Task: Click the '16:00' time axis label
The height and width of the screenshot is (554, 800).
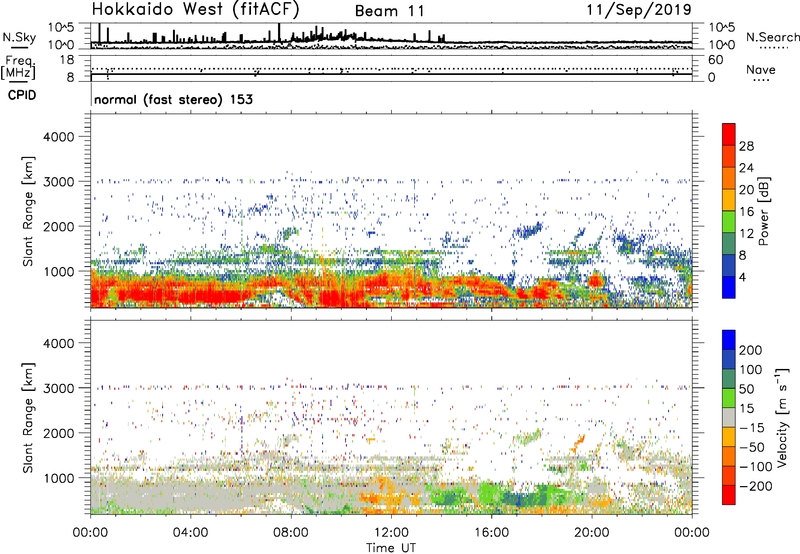Action: [492, 533]
